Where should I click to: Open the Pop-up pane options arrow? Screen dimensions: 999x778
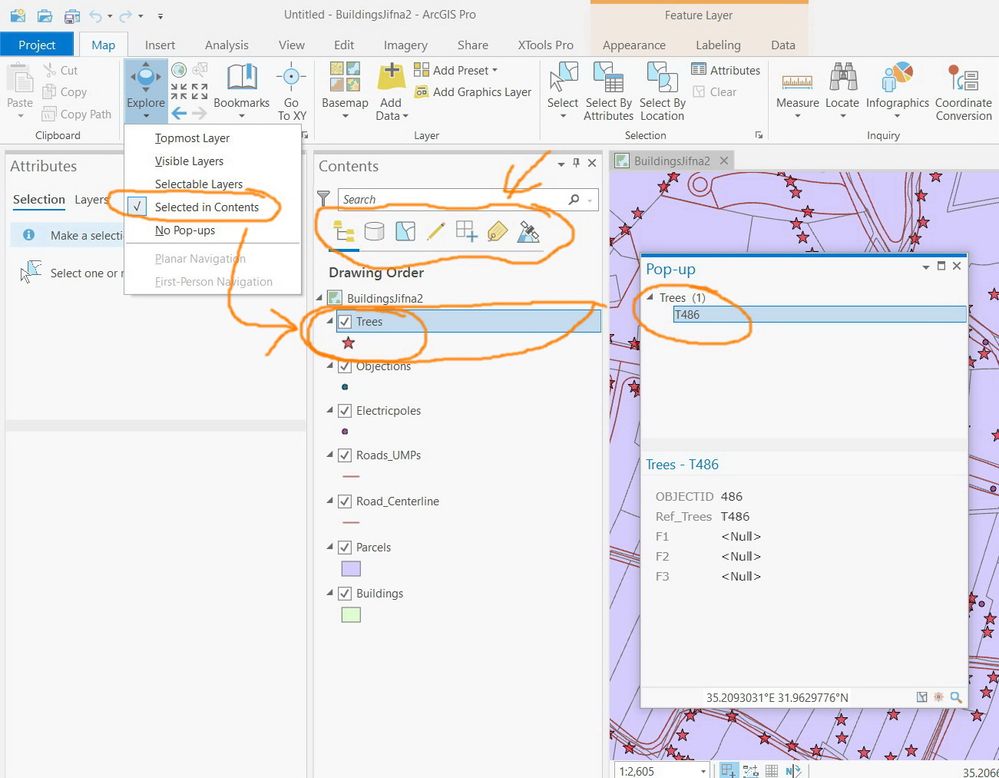[926, 267]
